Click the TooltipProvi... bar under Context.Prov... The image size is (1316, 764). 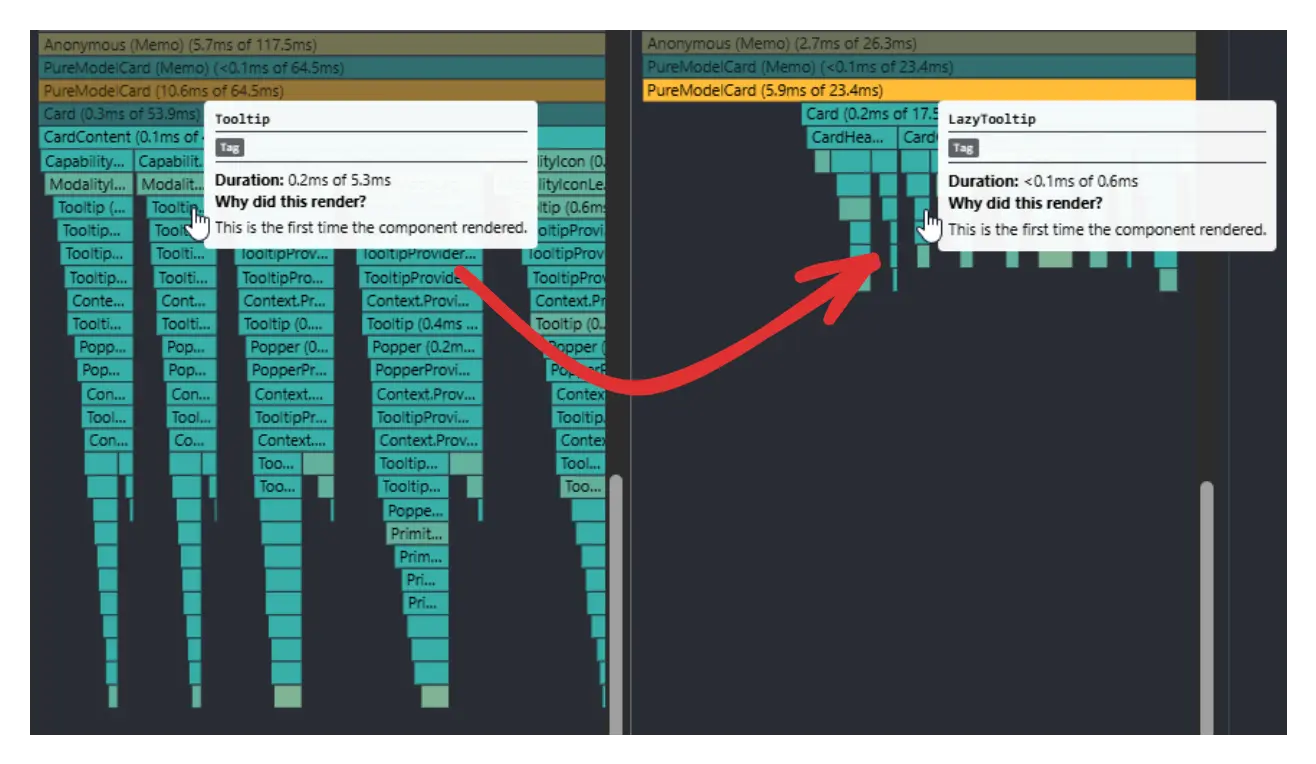428,417
